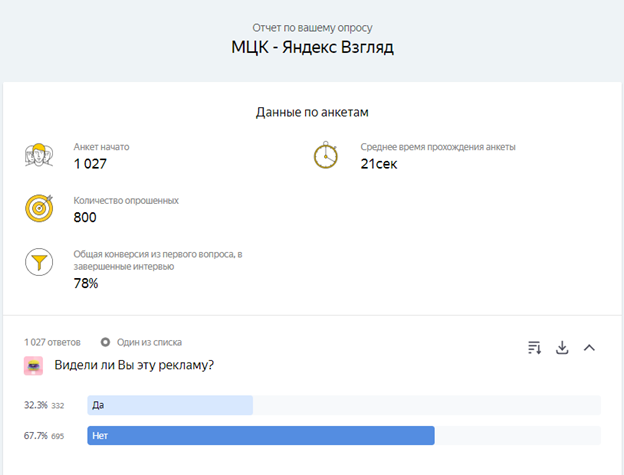This screenshot has height=475, width=624.
Task: Select the light blue Да answer bar
Action: (x=170, y=405)
